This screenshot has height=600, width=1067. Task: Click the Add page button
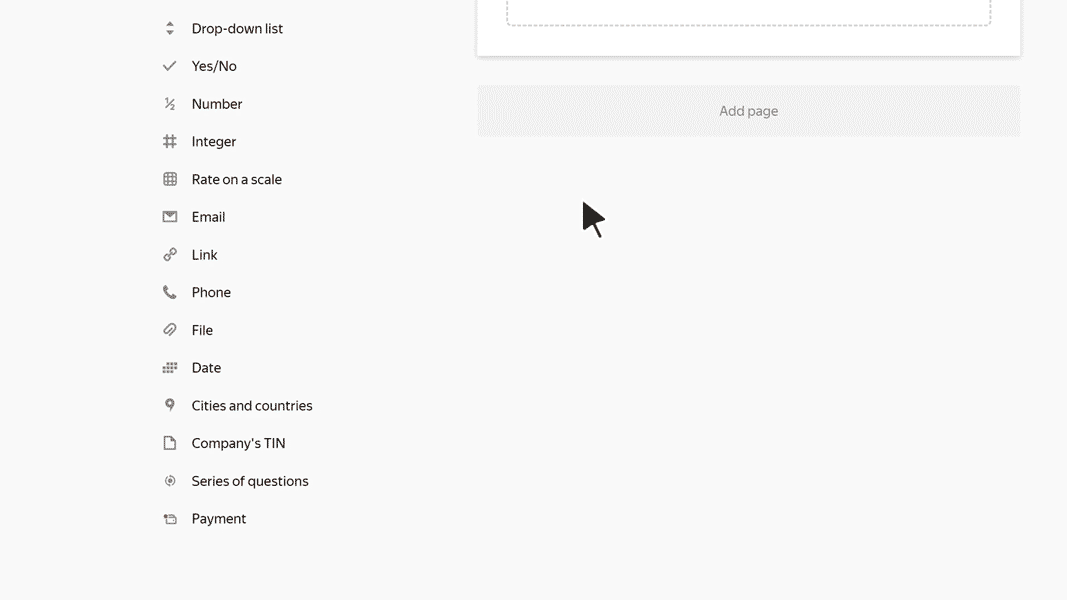tap(749, 111)
